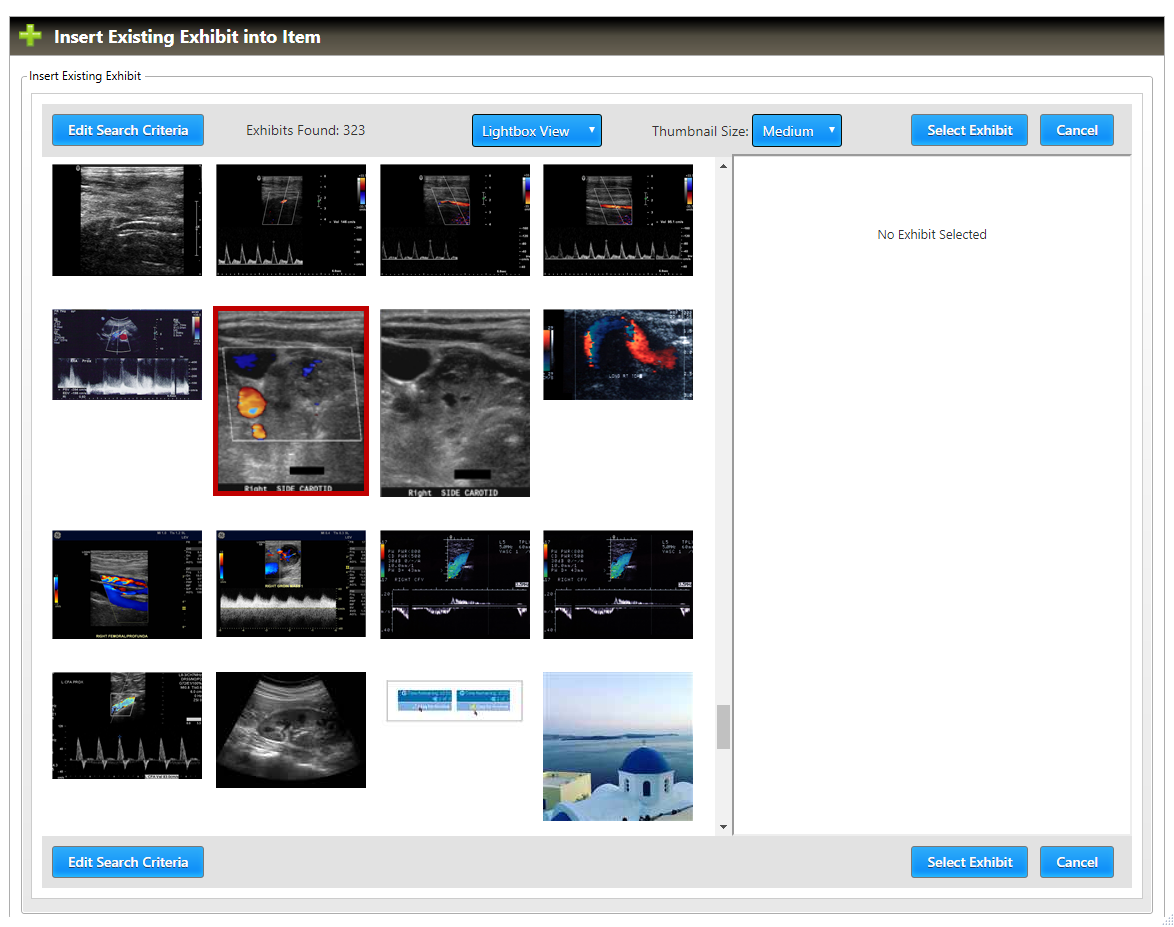Viewport: 1174px width, 927px height.
Task: Click the green plus icon in header
Action: point(31,36)
